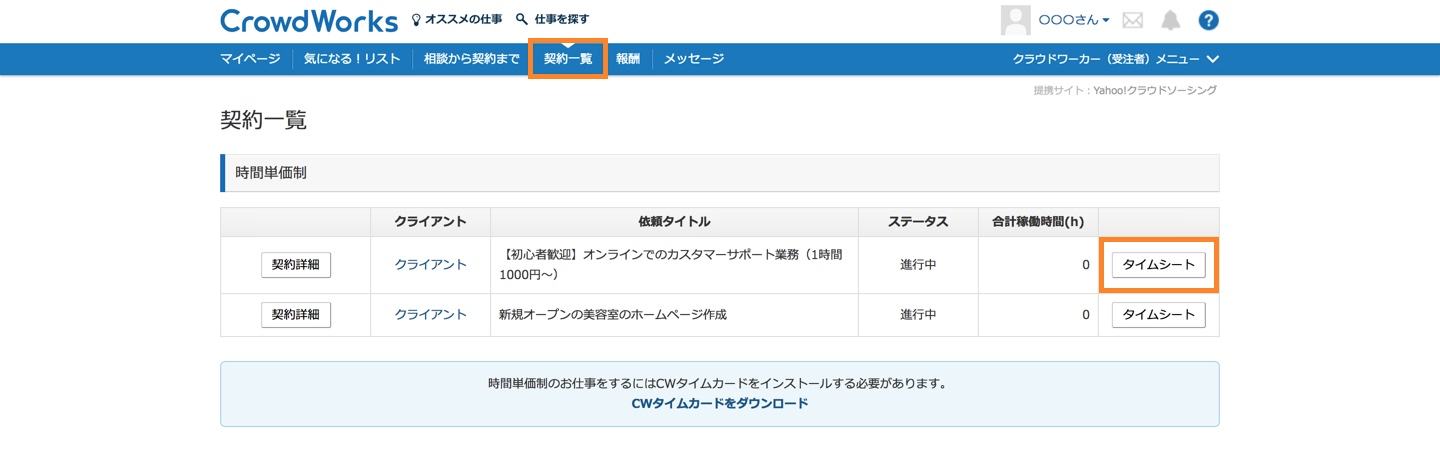This screenshot has height=450, width=1440.
Task: Open タイムシート for beauty salon homepage job
Action: pyautogui.click(x=1158, y=315)
